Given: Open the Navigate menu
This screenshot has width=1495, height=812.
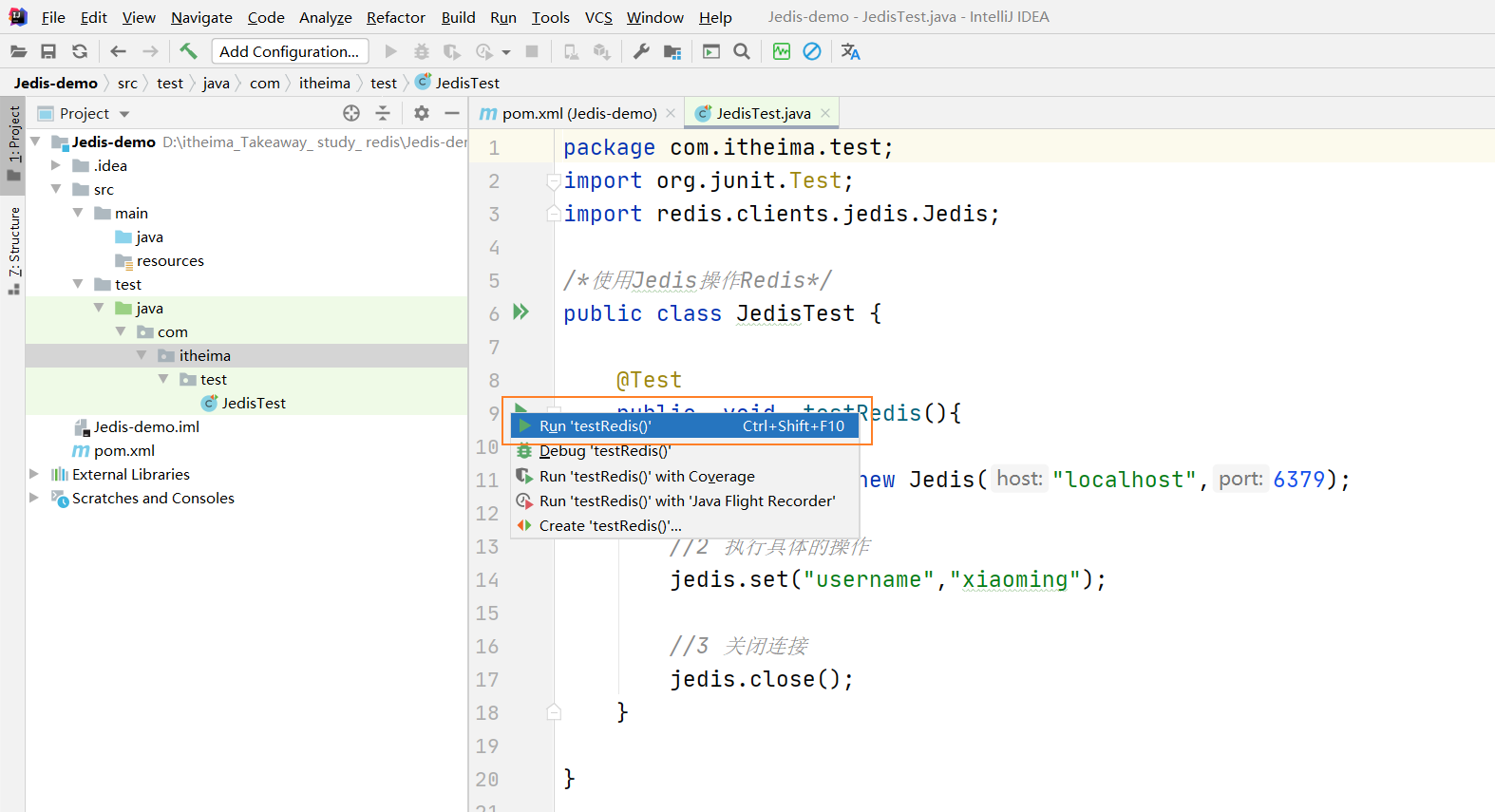Looking at the screenshot, I should [x=201, y=17].
